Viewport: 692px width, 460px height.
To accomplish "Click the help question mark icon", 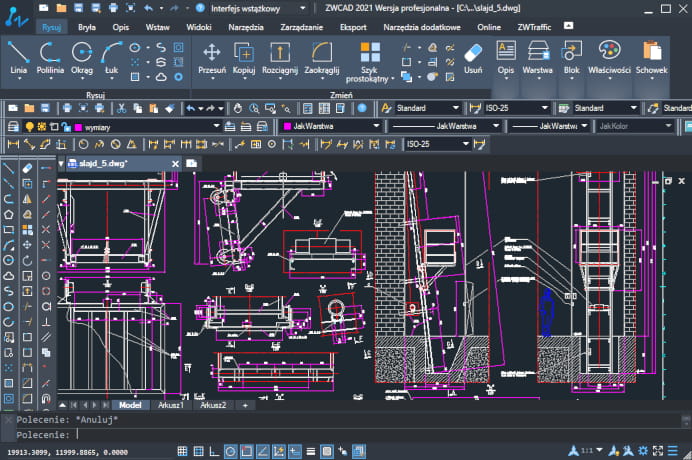I will (200, 8).
